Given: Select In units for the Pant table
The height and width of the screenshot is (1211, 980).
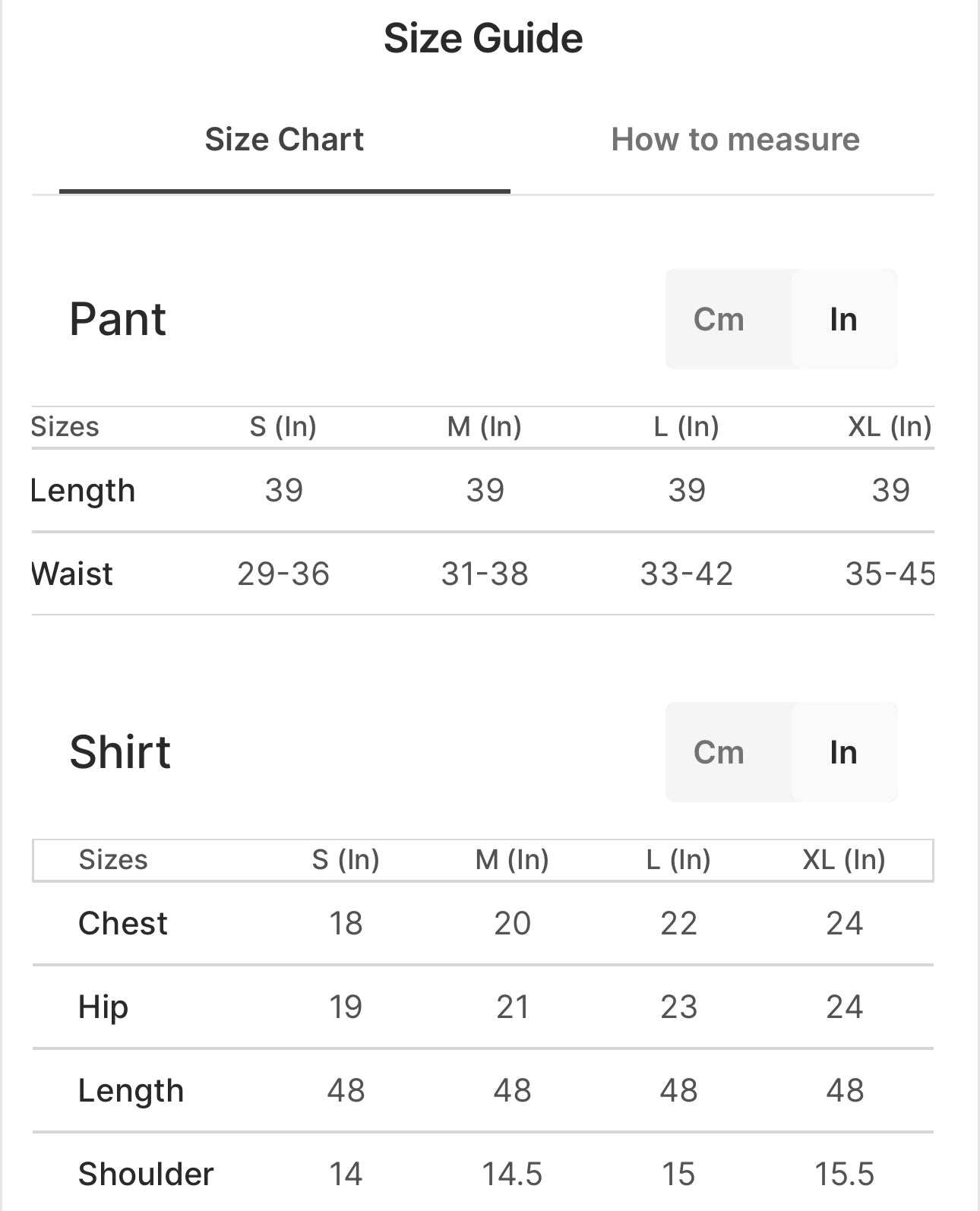Looking at the screenshot, I should tap(843, 319).
